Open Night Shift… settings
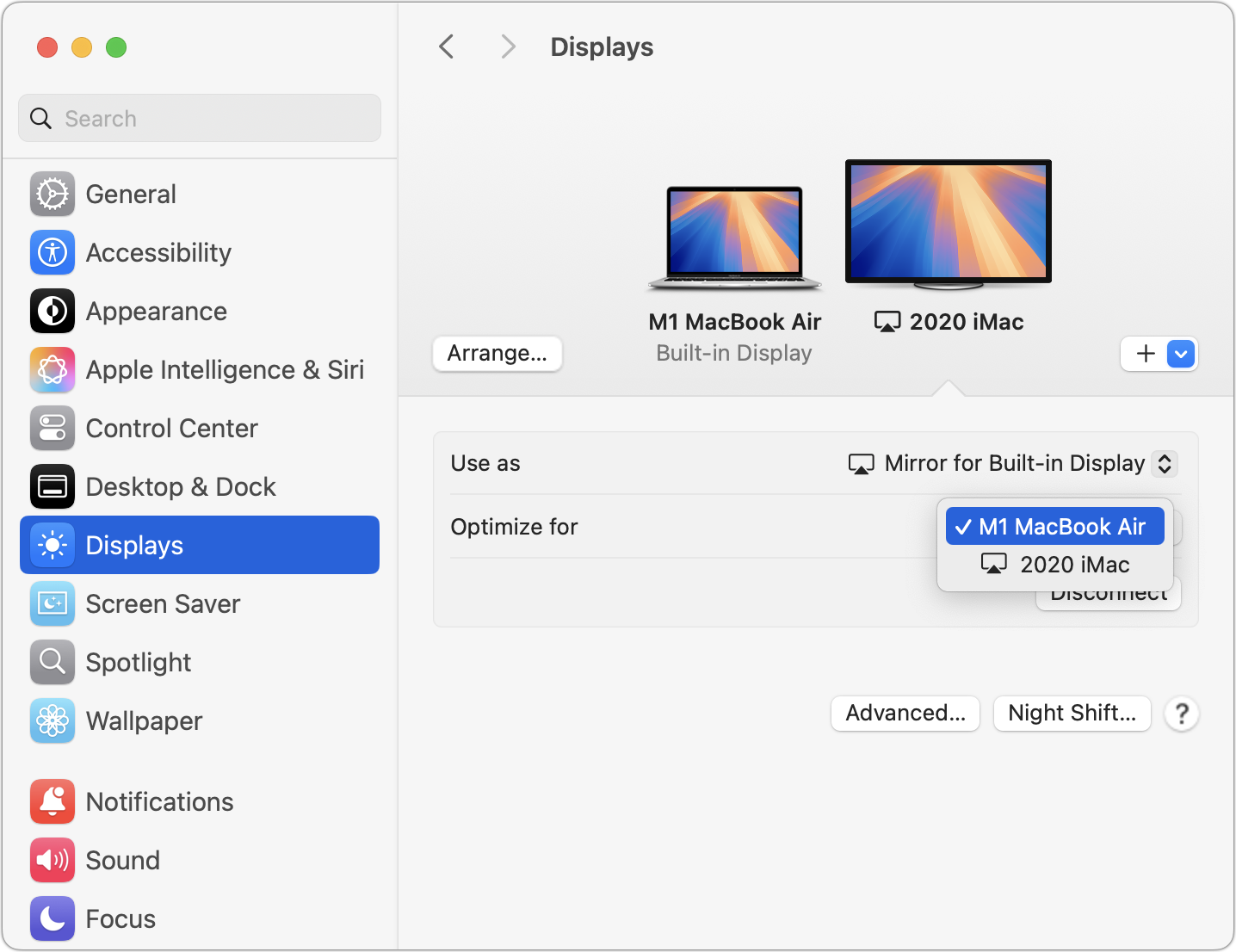This screenshot has width=1236, height=952. pos(1072,714)
